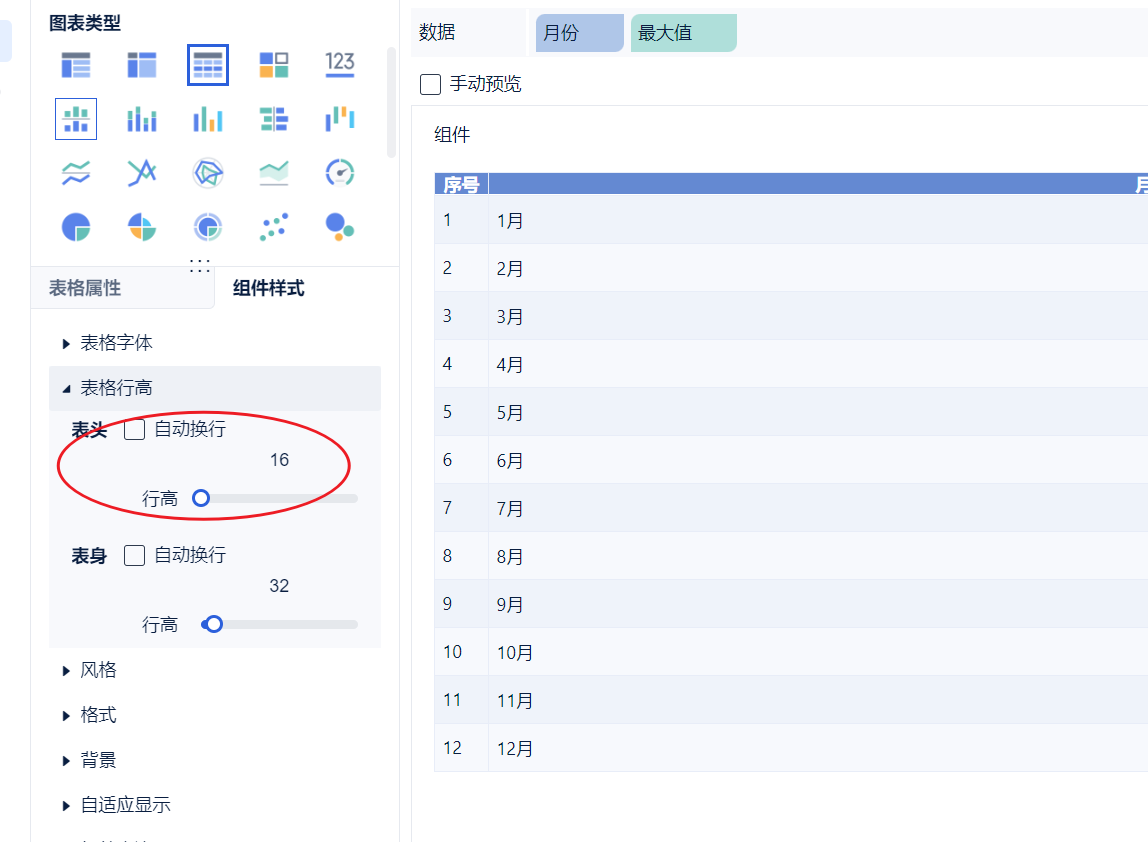1148x842 pixels.
Task: Select the rose chart icon
Action: point(142,228)
